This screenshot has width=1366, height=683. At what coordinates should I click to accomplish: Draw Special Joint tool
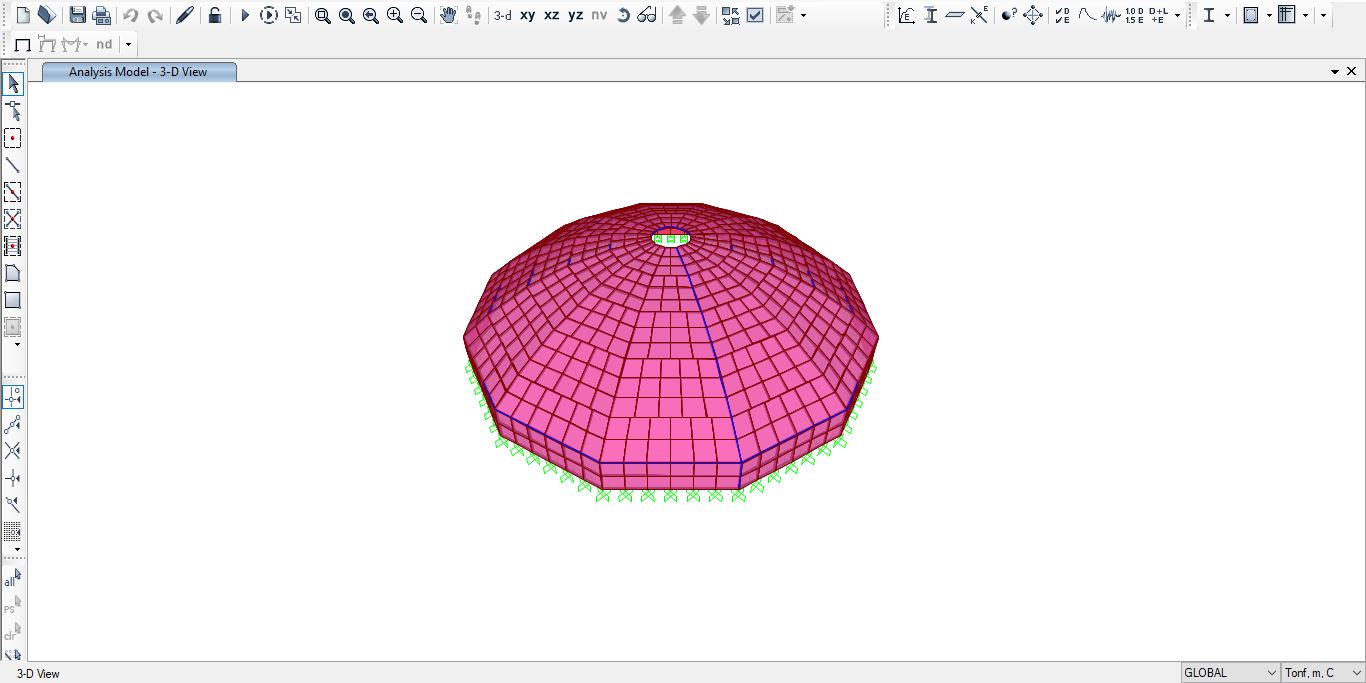coord(13,138)
